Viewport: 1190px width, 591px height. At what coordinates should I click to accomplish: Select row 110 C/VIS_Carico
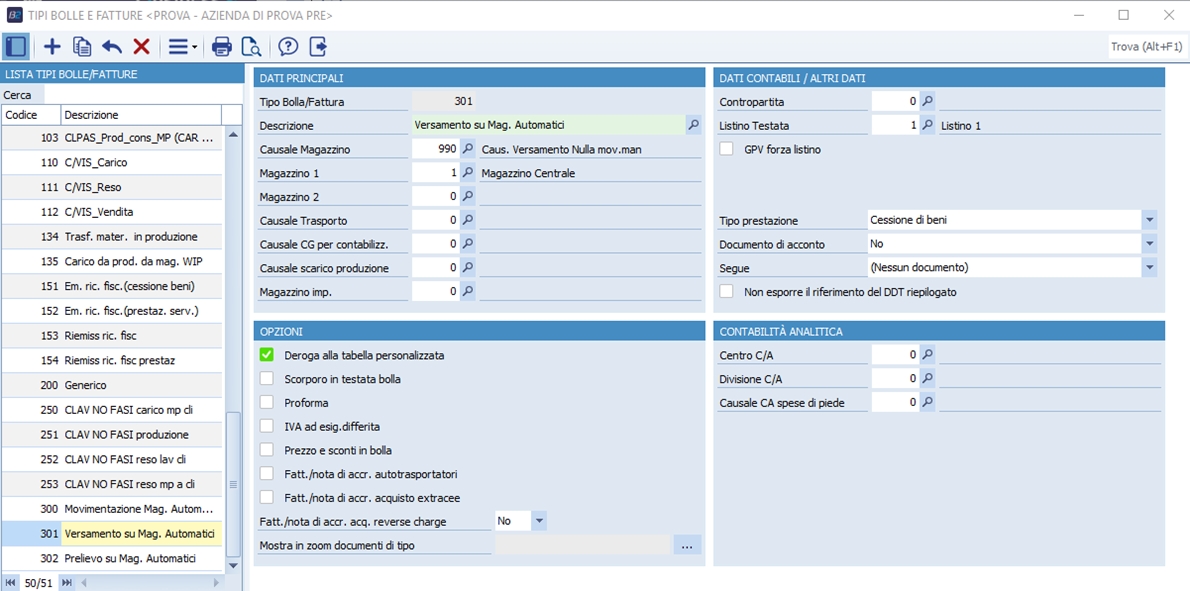112,162
